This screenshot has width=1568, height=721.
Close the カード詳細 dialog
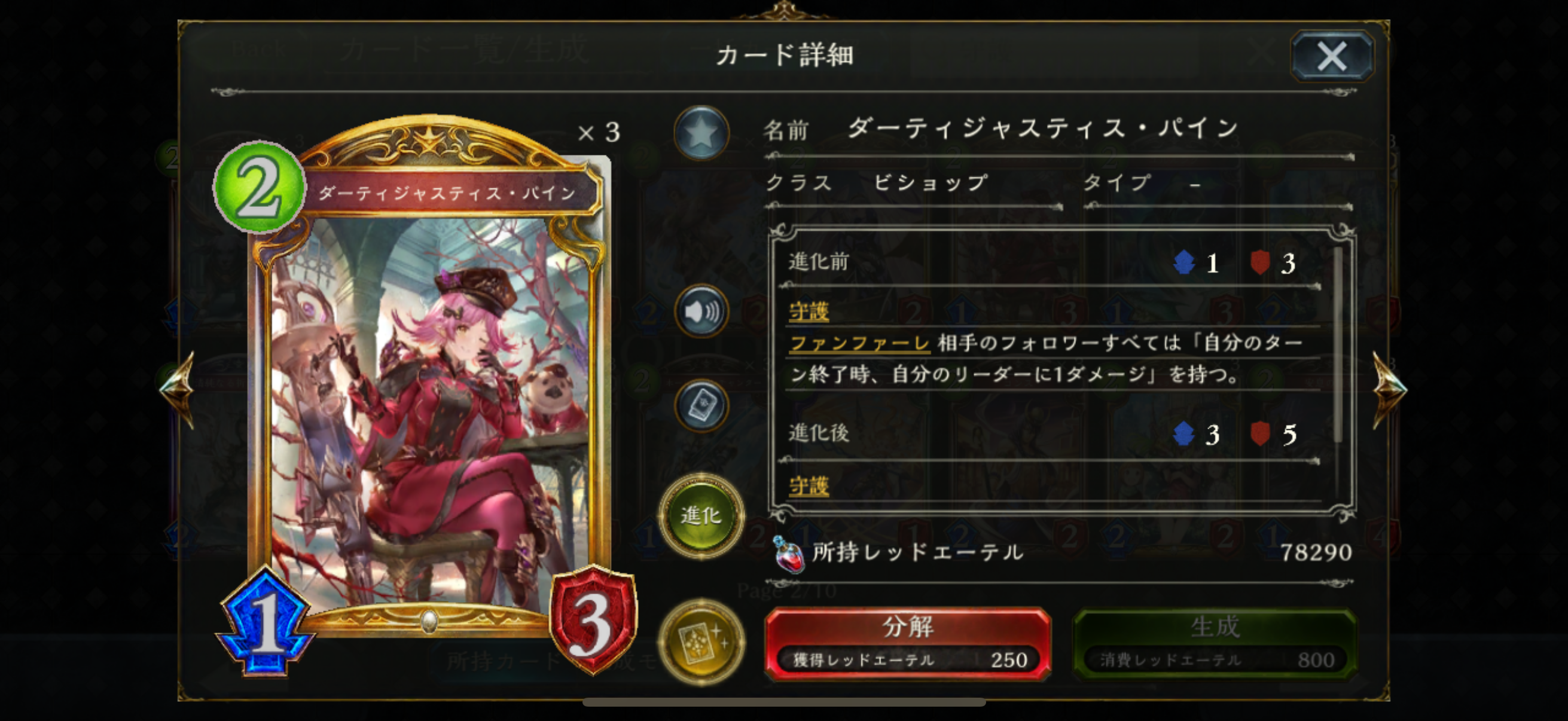tap(1332, 56)
